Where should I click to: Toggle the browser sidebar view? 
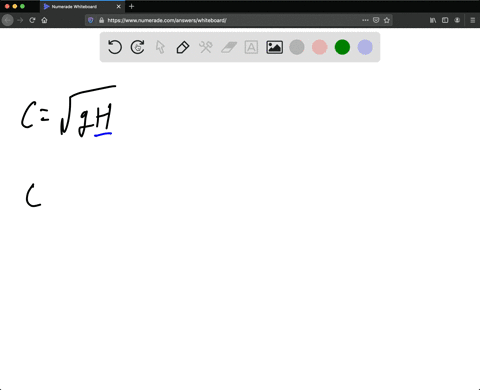[445, 20]
